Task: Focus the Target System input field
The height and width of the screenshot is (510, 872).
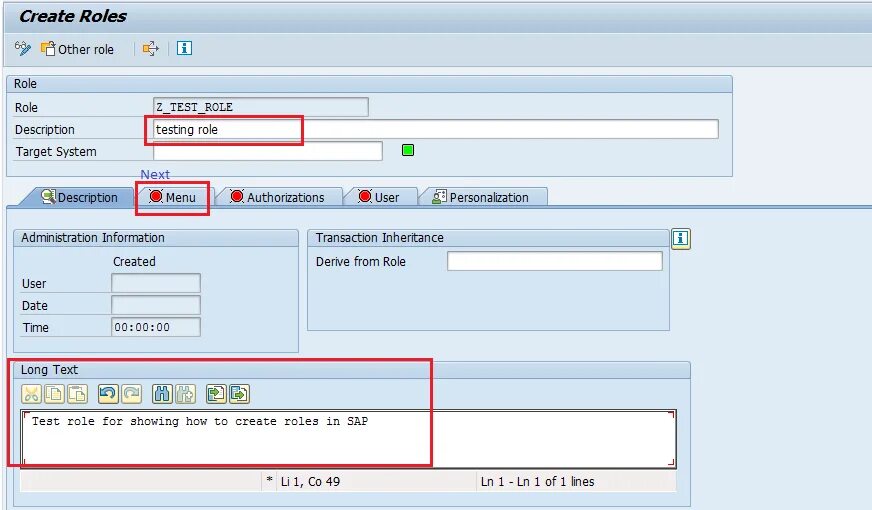Action: coord(267,151)
